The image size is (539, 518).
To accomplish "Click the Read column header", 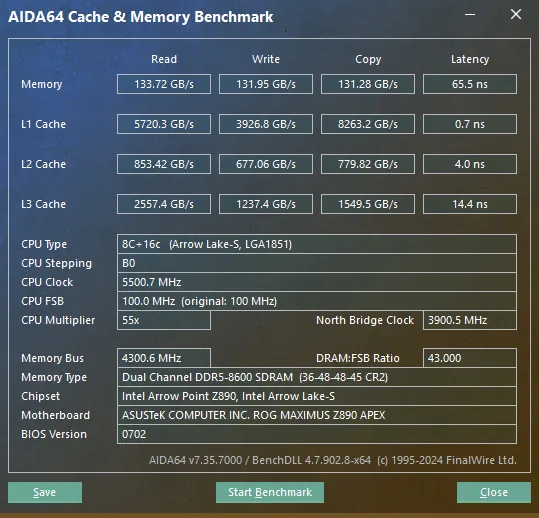I will click(164, 59).
